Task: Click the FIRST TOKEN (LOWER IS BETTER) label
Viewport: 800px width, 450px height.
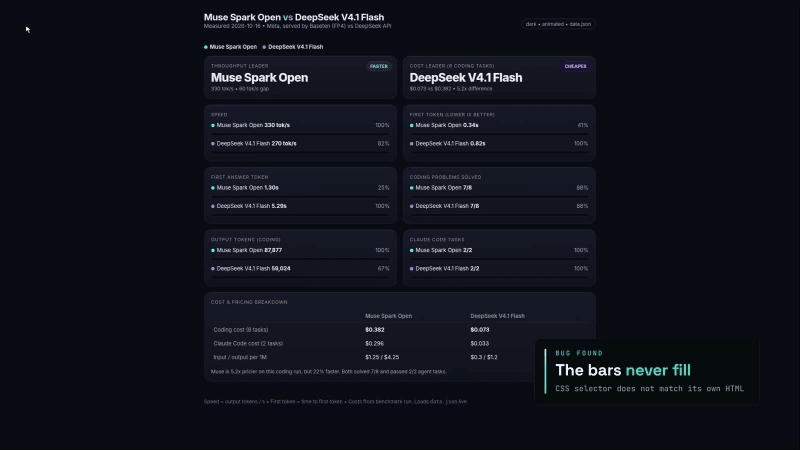Action: (x=452, y=115)
